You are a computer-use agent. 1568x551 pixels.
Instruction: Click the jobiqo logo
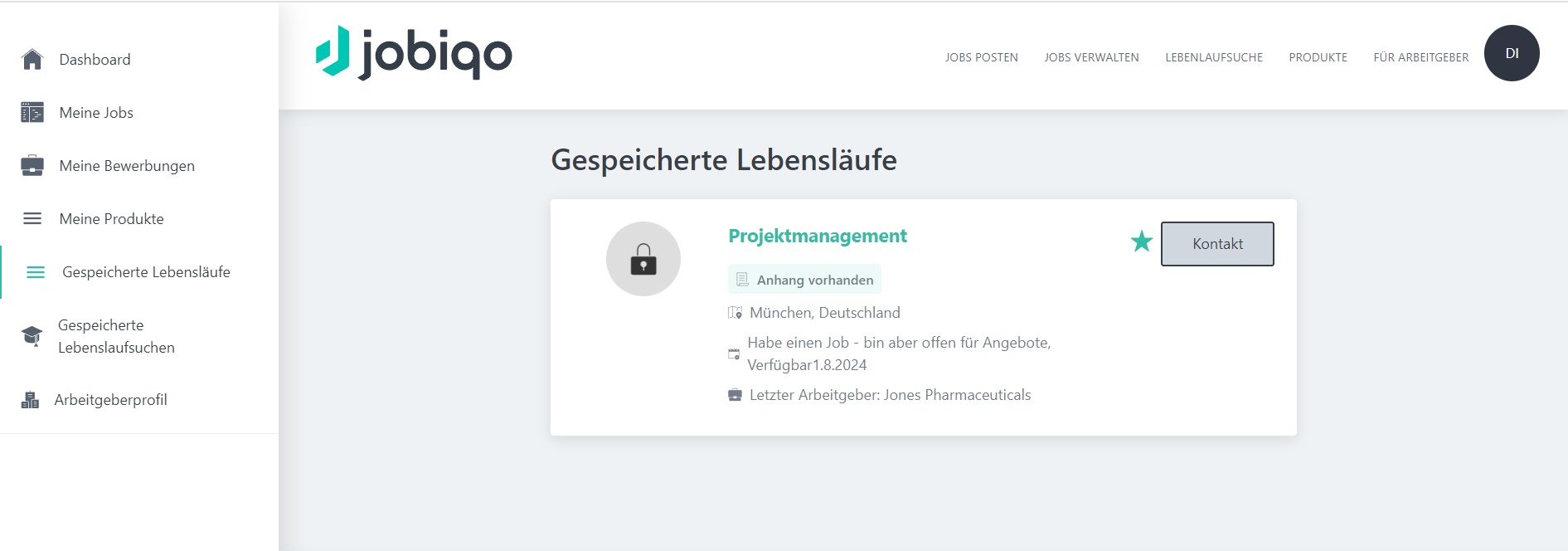pyautogui.click(x=414, y=53)
